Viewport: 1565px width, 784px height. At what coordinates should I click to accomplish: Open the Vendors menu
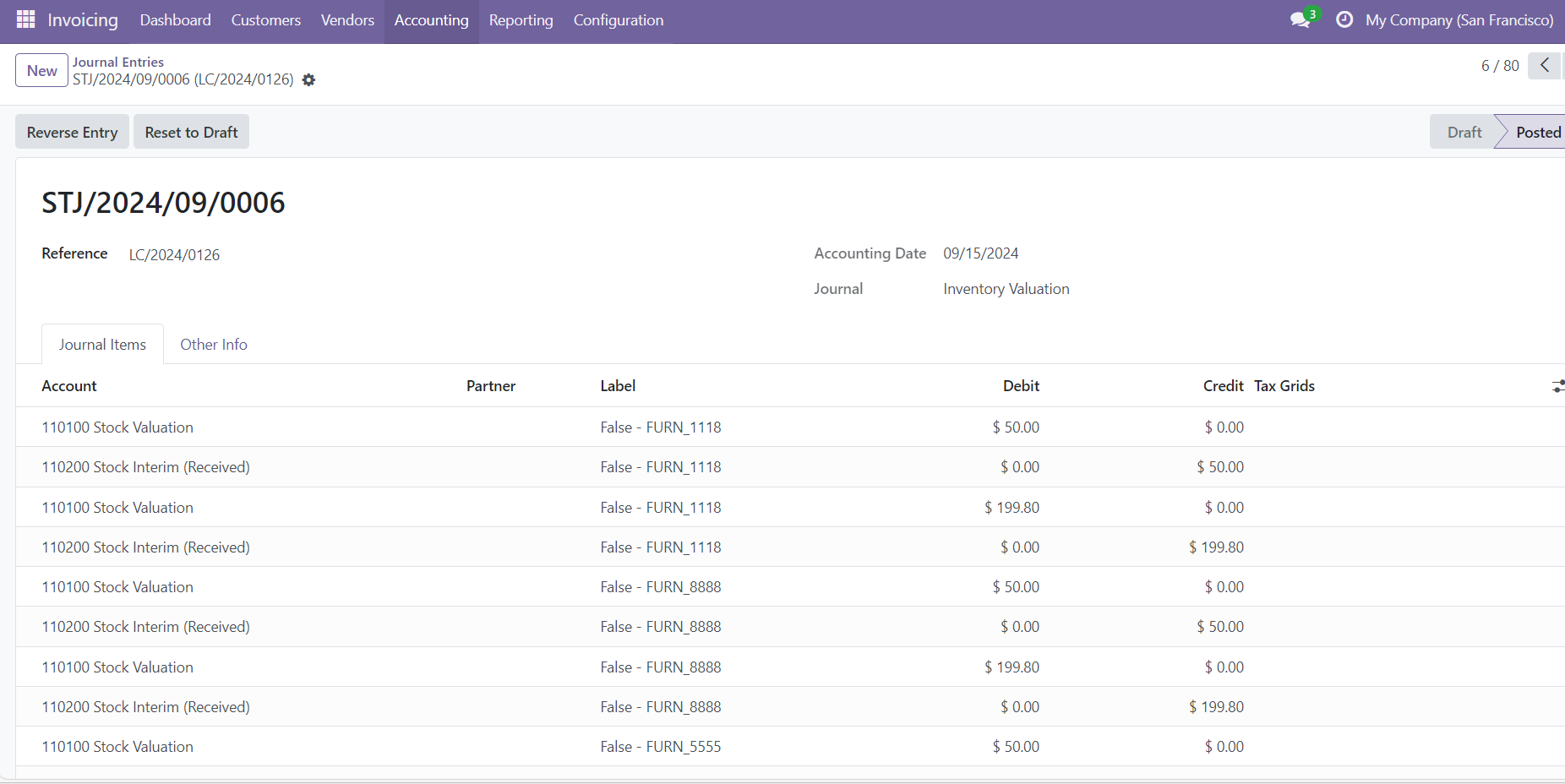point(347,20)
